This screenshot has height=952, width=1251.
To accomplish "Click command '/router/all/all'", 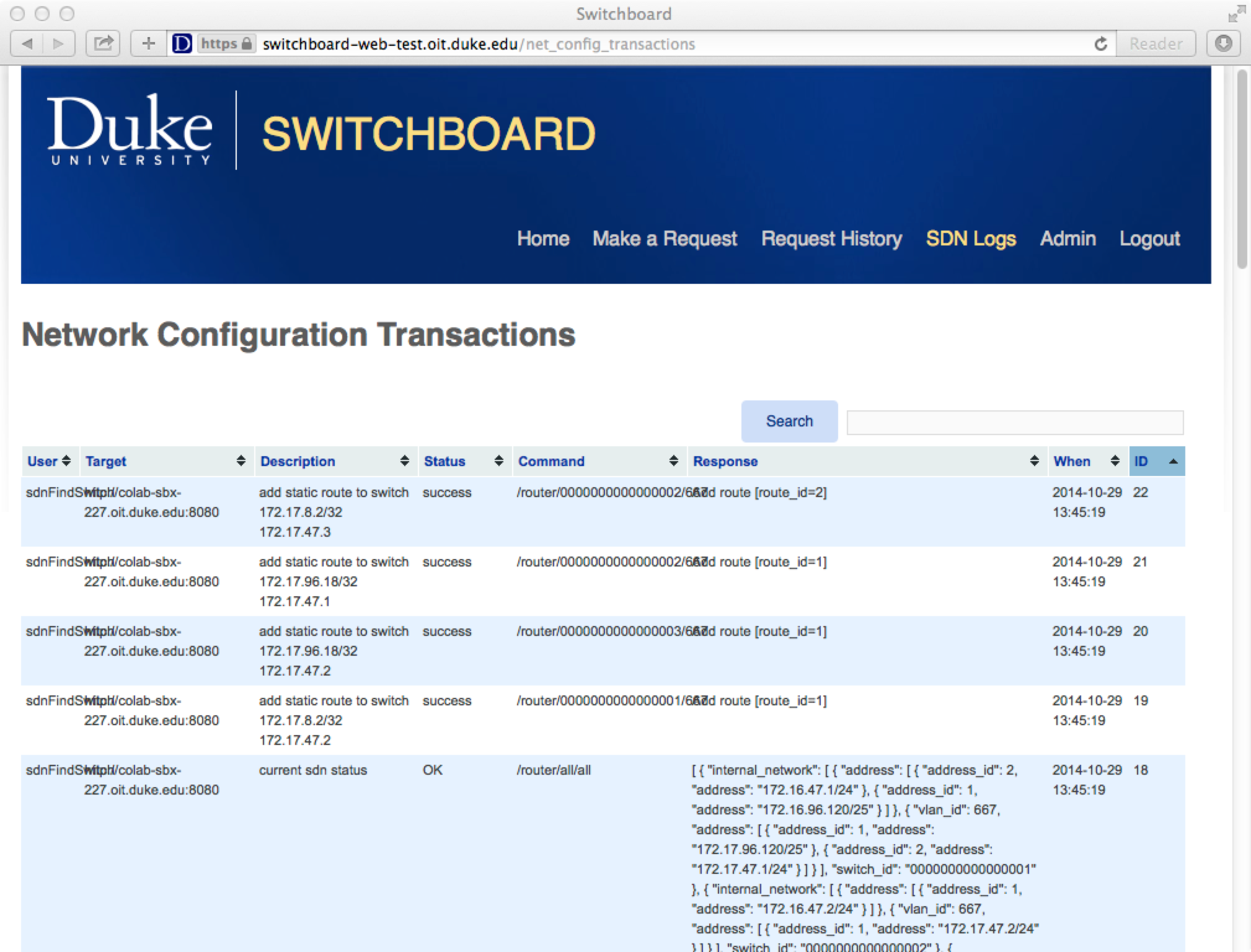I will pyautogui.click(x=554, y=770).
